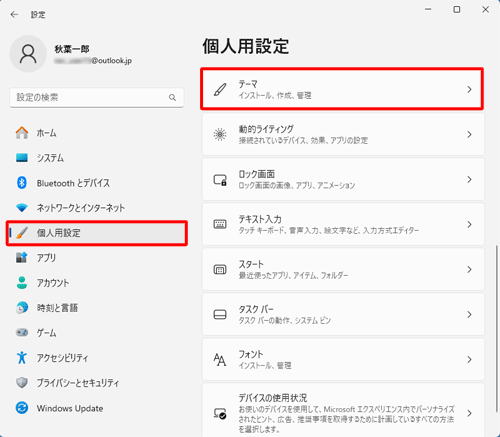Click the ロック画面 screen lock icon
The height and width of the screenshot is (437, 500).
(220, 180)
